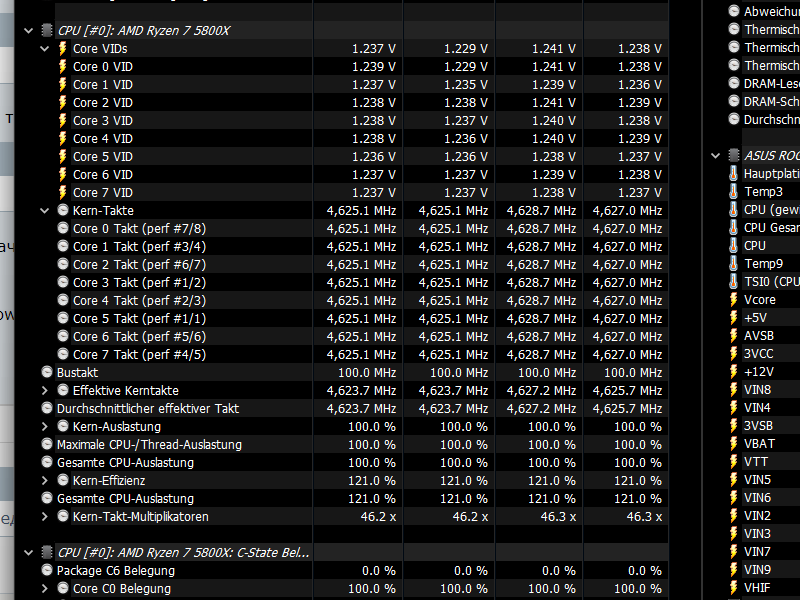800x600 pixels.
Task: Collapse the Kern-Takte group
Action: [44, 210]
